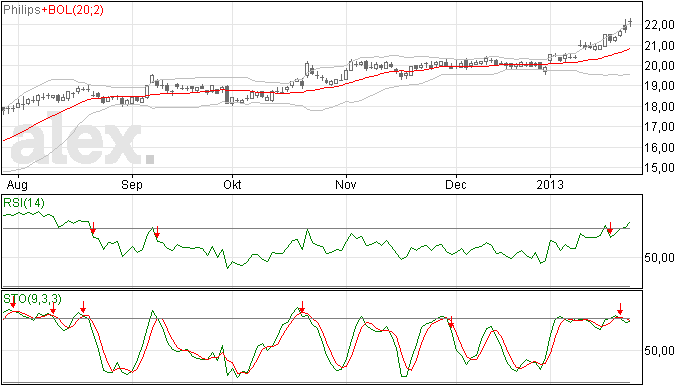Click the Philips chart title label
Viewport: 690px width, 387px height.
[22, 10]
